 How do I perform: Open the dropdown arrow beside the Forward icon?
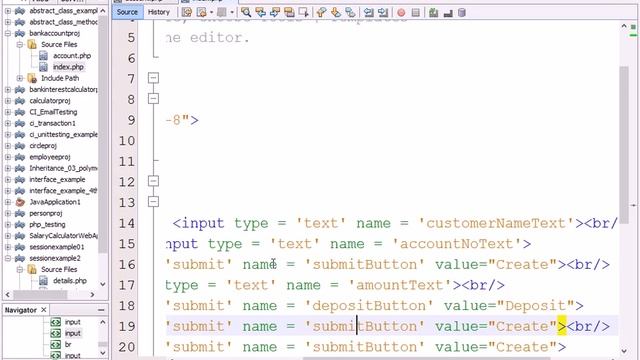[x=232, y=13]
